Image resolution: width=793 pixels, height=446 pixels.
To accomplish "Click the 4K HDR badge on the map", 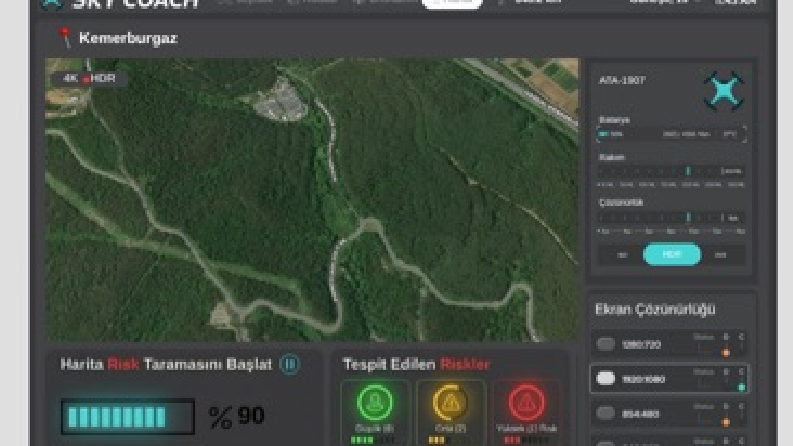I will [x=89, y=78].
